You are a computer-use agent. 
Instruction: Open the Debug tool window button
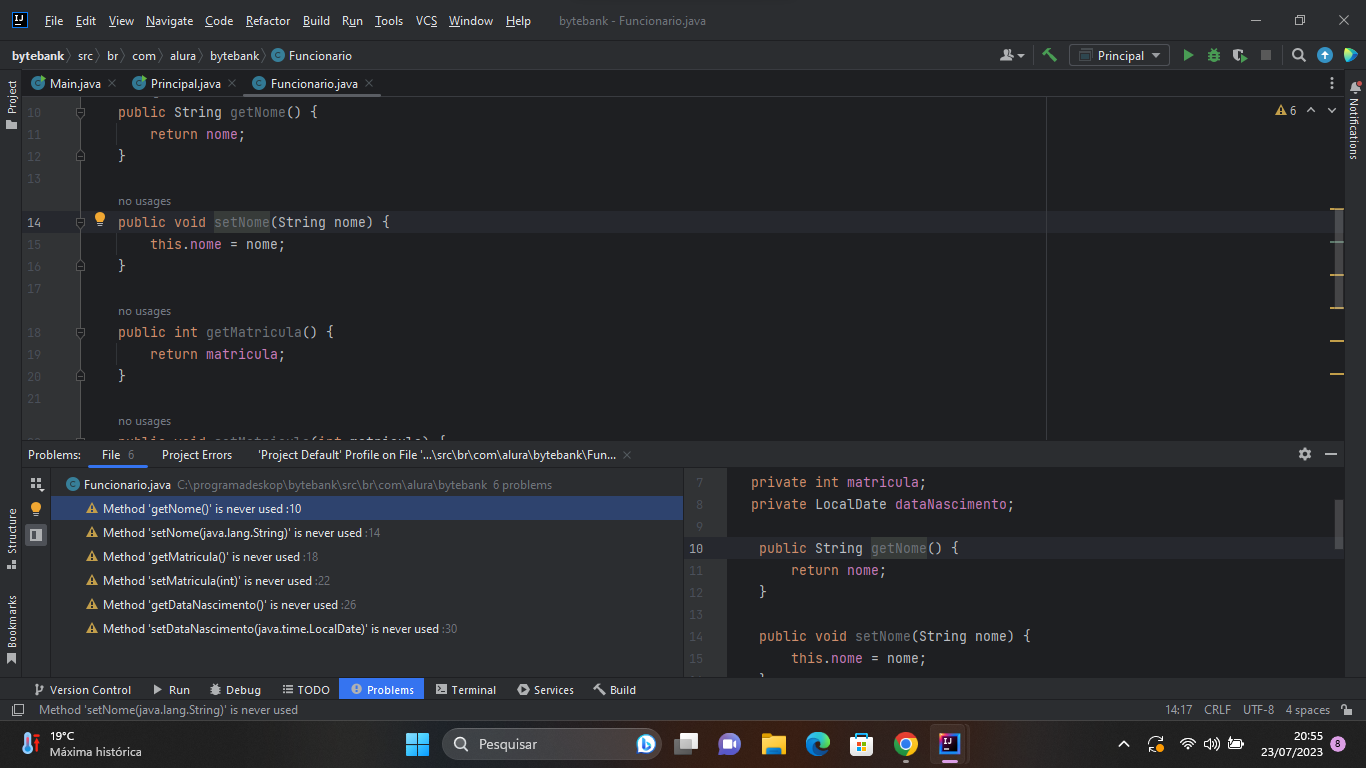235,690
